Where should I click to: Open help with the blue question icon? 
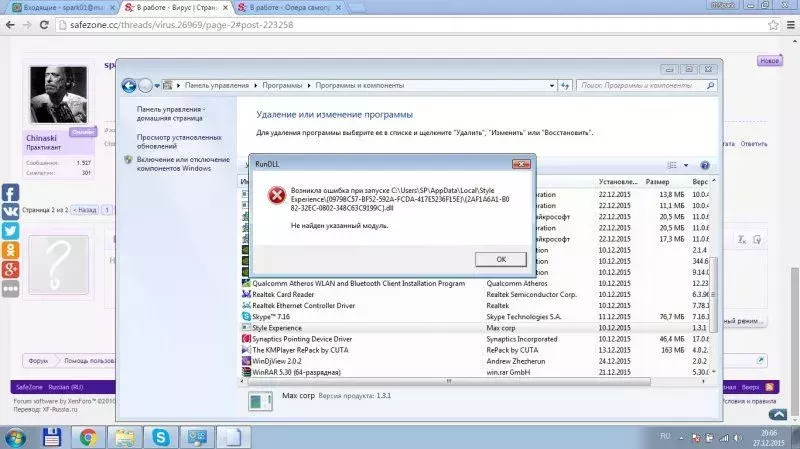[705, 165]
